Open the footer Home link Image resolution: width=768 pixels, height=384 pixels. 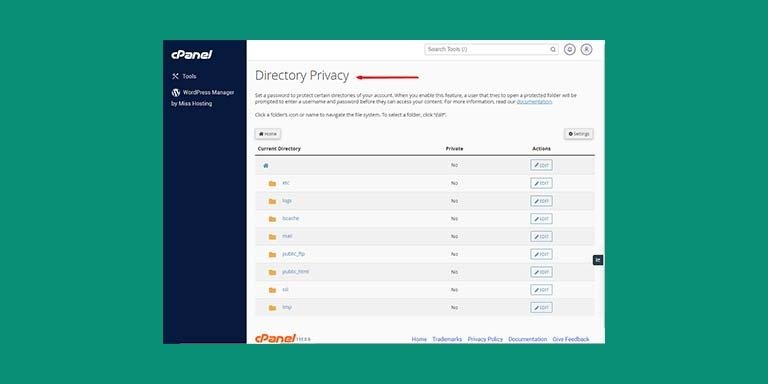[419, 339]
